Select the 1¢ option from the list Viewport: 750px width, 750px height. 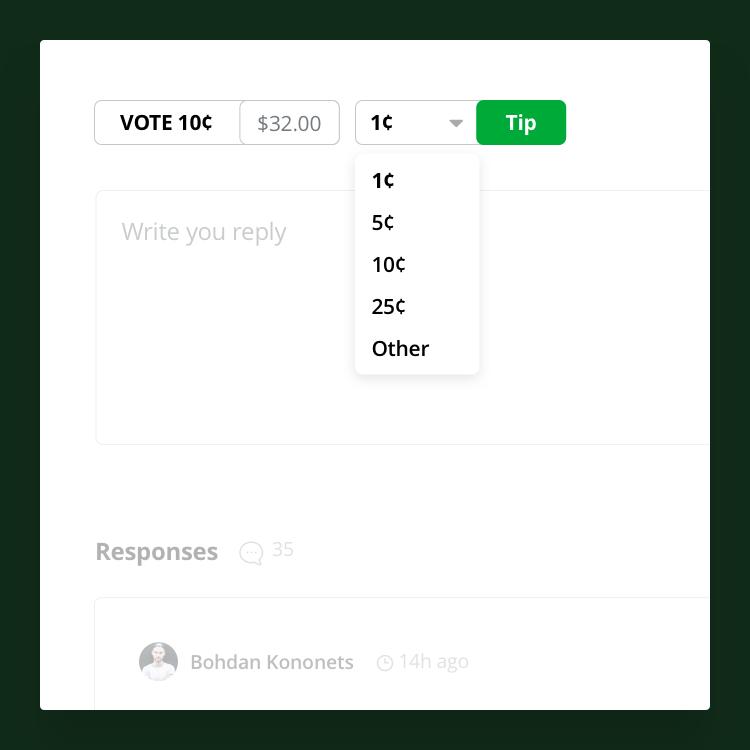(x=383, y=181)
